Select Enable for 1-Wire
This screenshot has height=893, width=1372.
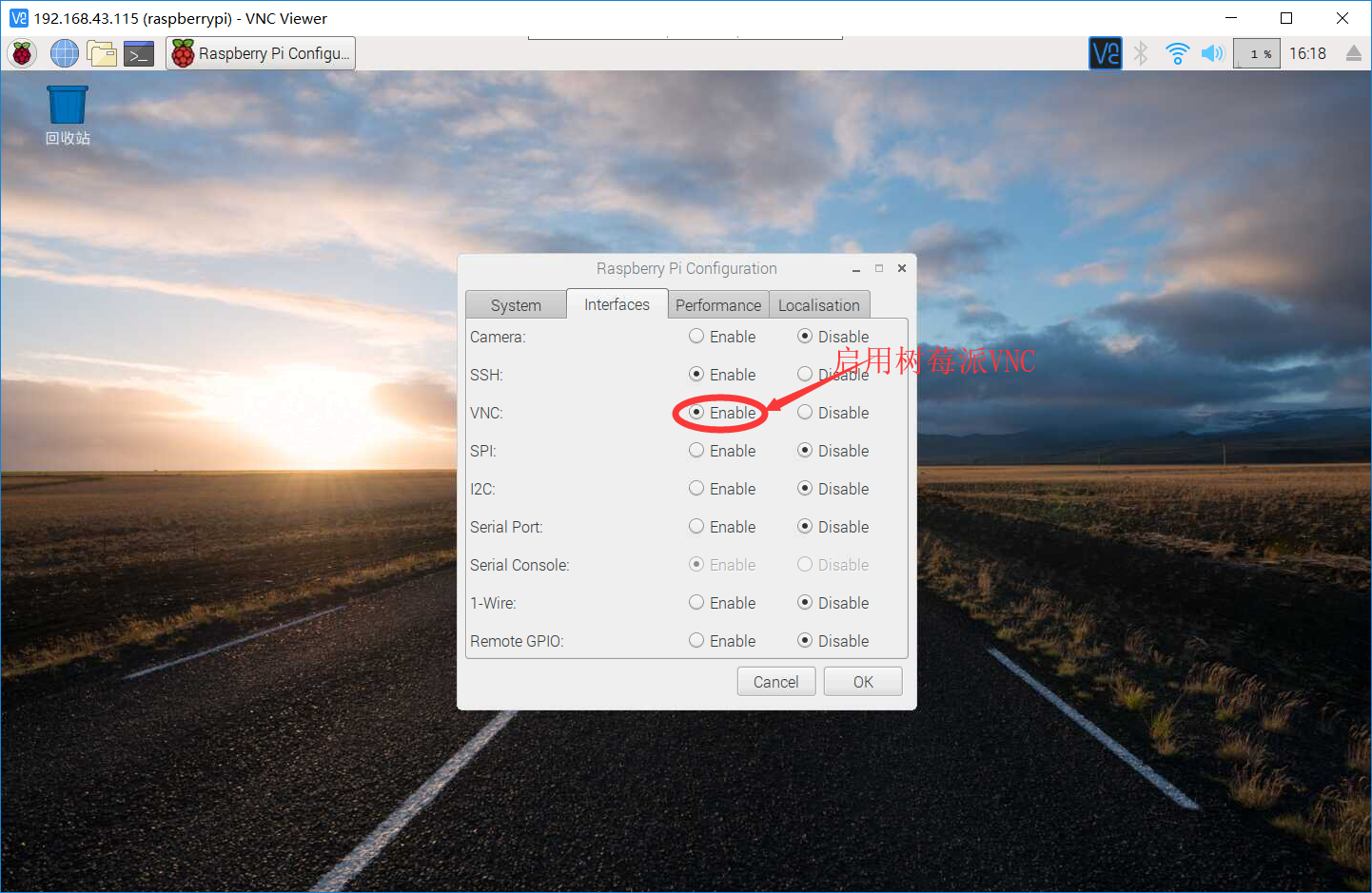pyautogui.click(x=722, y=603)
